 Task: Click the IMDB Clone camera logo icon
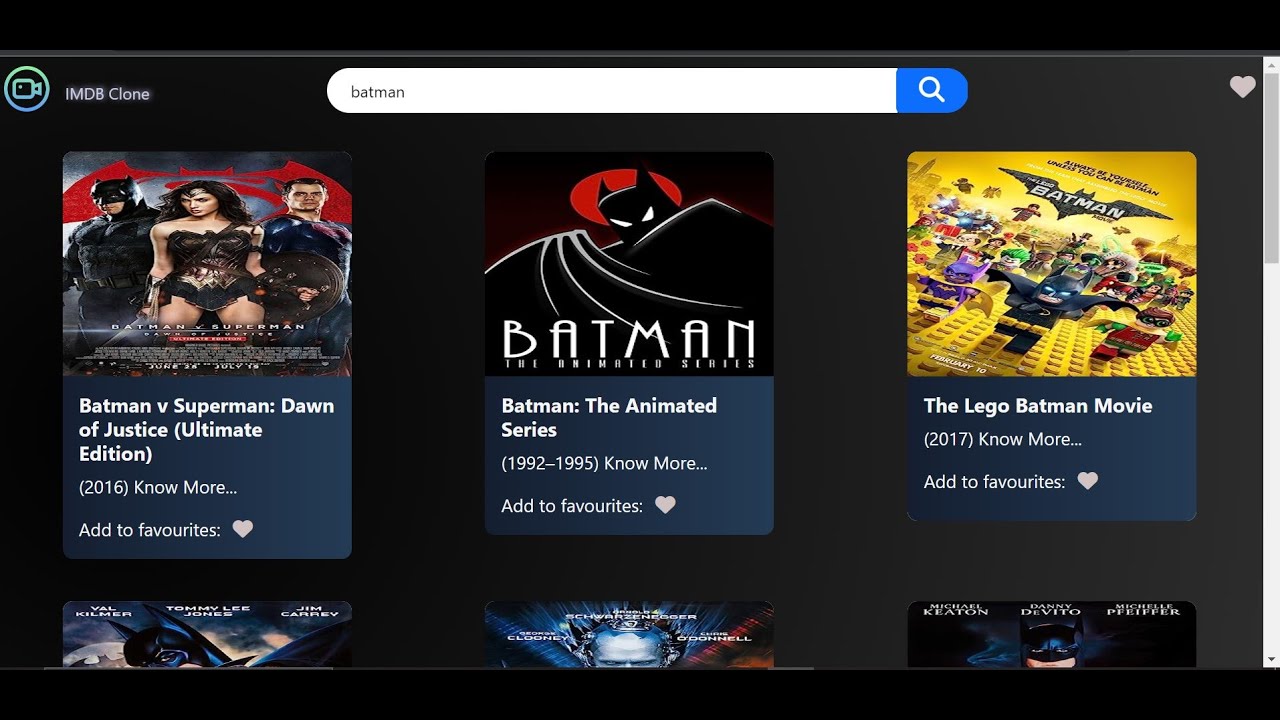point(27,90)
